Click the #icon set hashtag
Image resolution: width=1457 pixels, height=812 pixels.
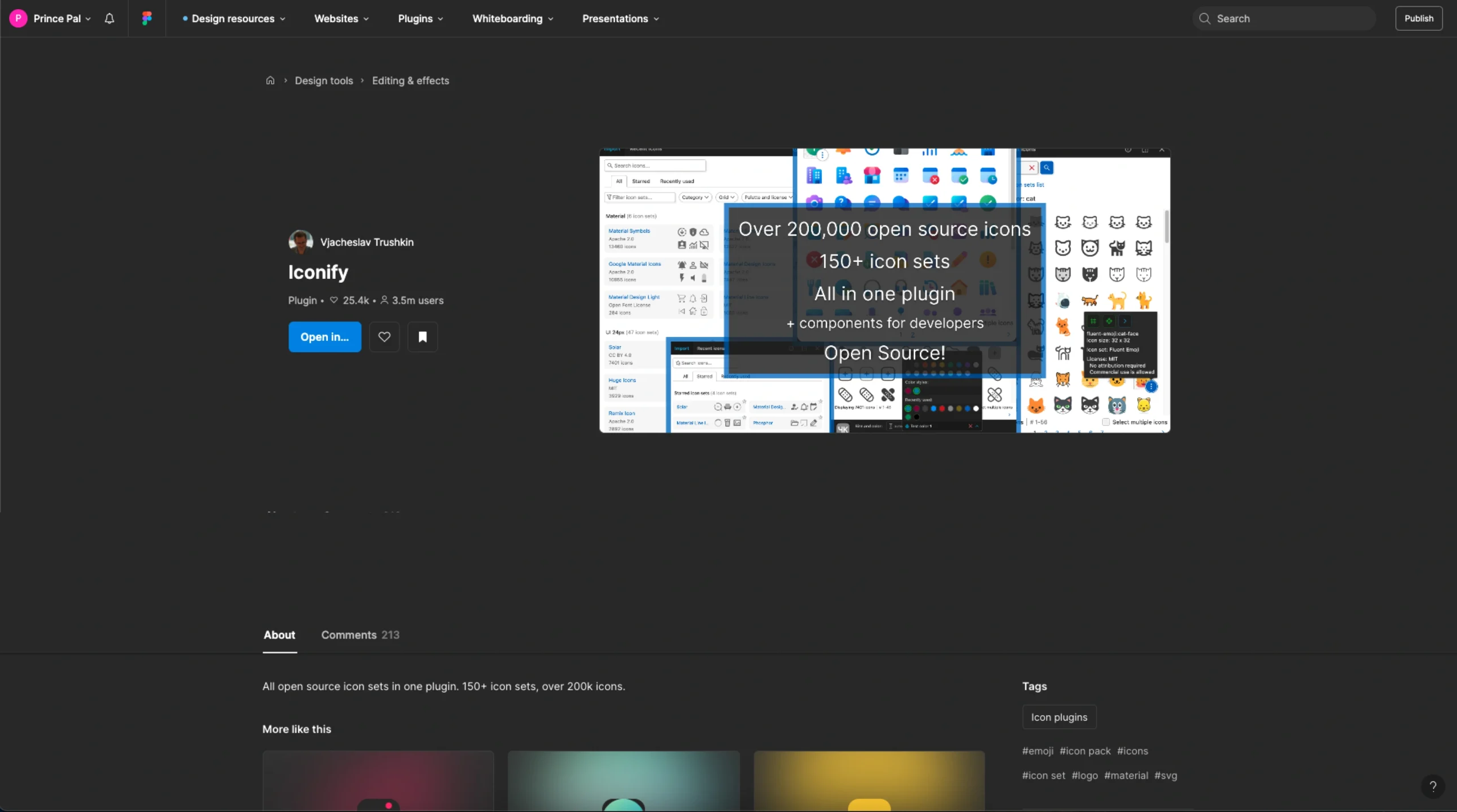pyautogui.click(x=1044, y=776)
